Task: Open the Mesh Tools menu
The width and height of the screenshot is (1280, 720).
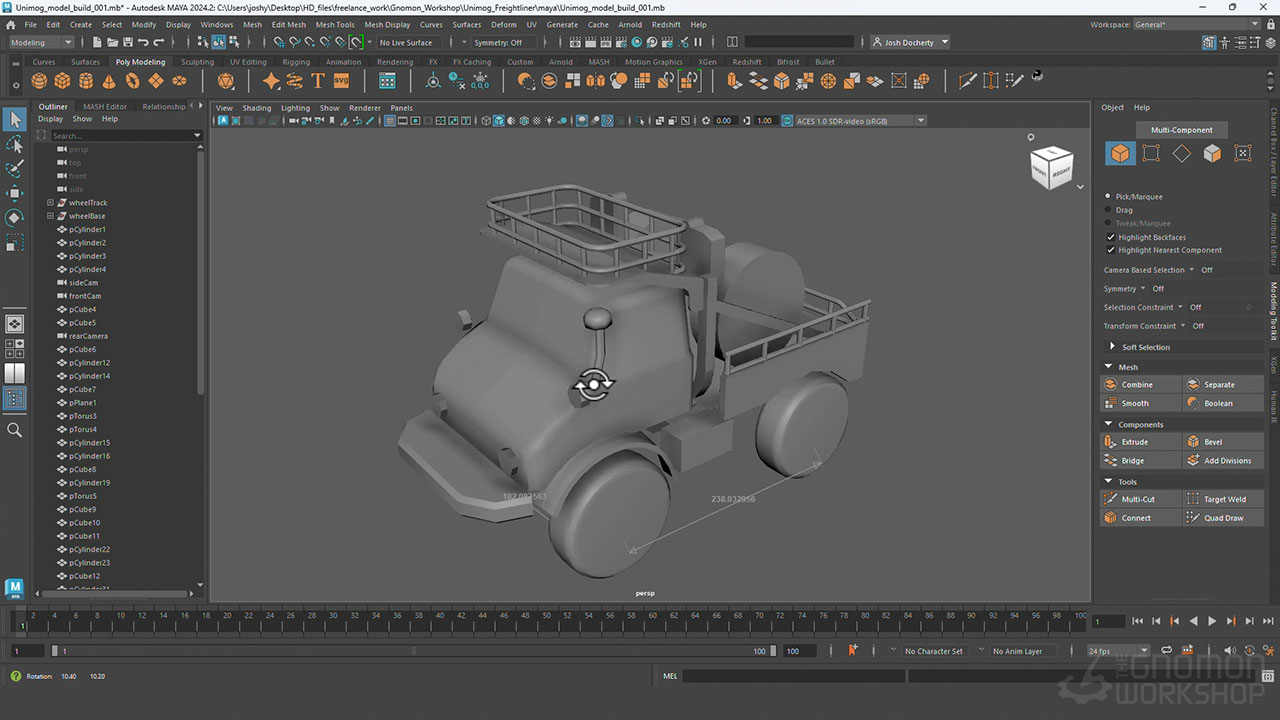Action: coord(335,24)
